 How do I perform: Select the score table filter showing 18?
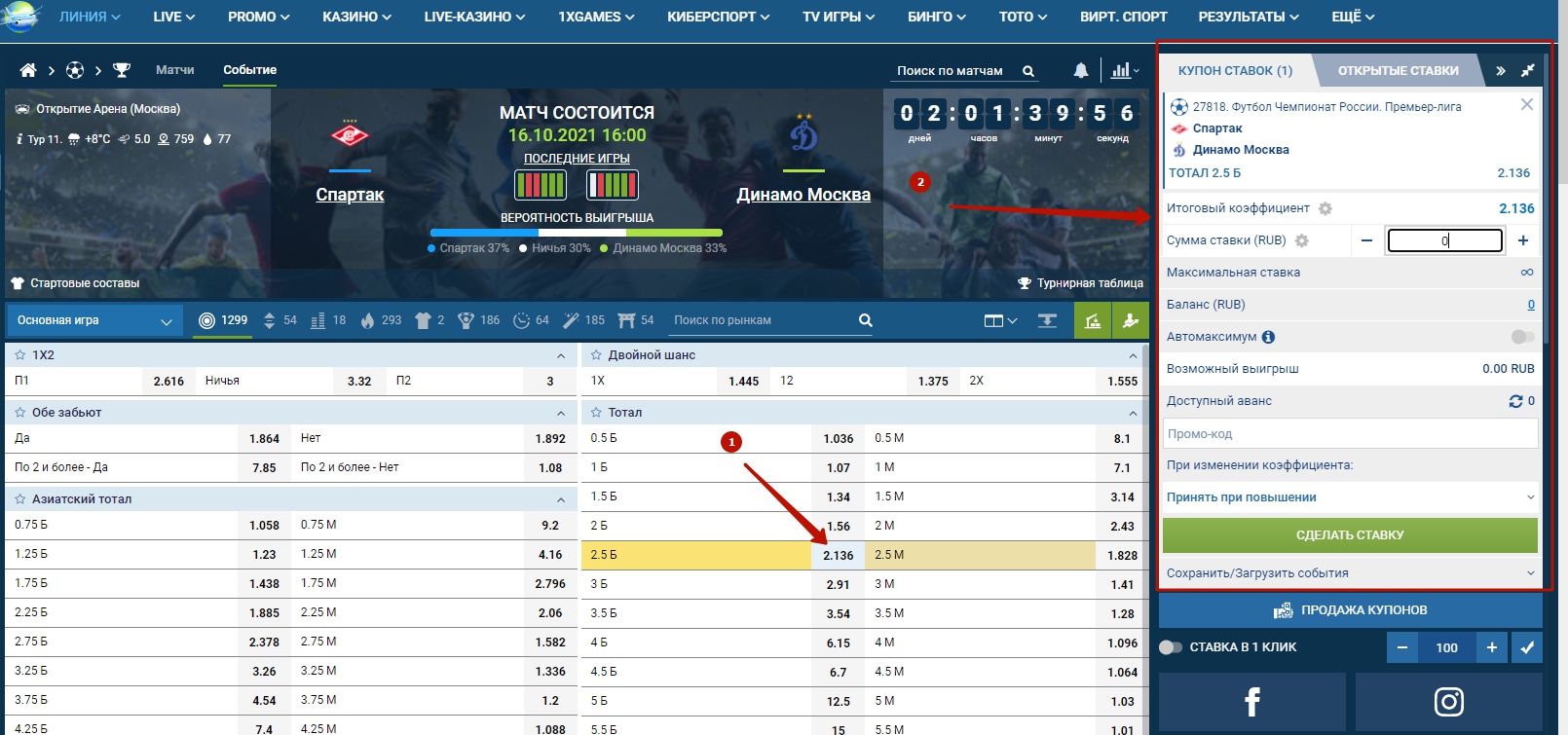coord(328,320)
